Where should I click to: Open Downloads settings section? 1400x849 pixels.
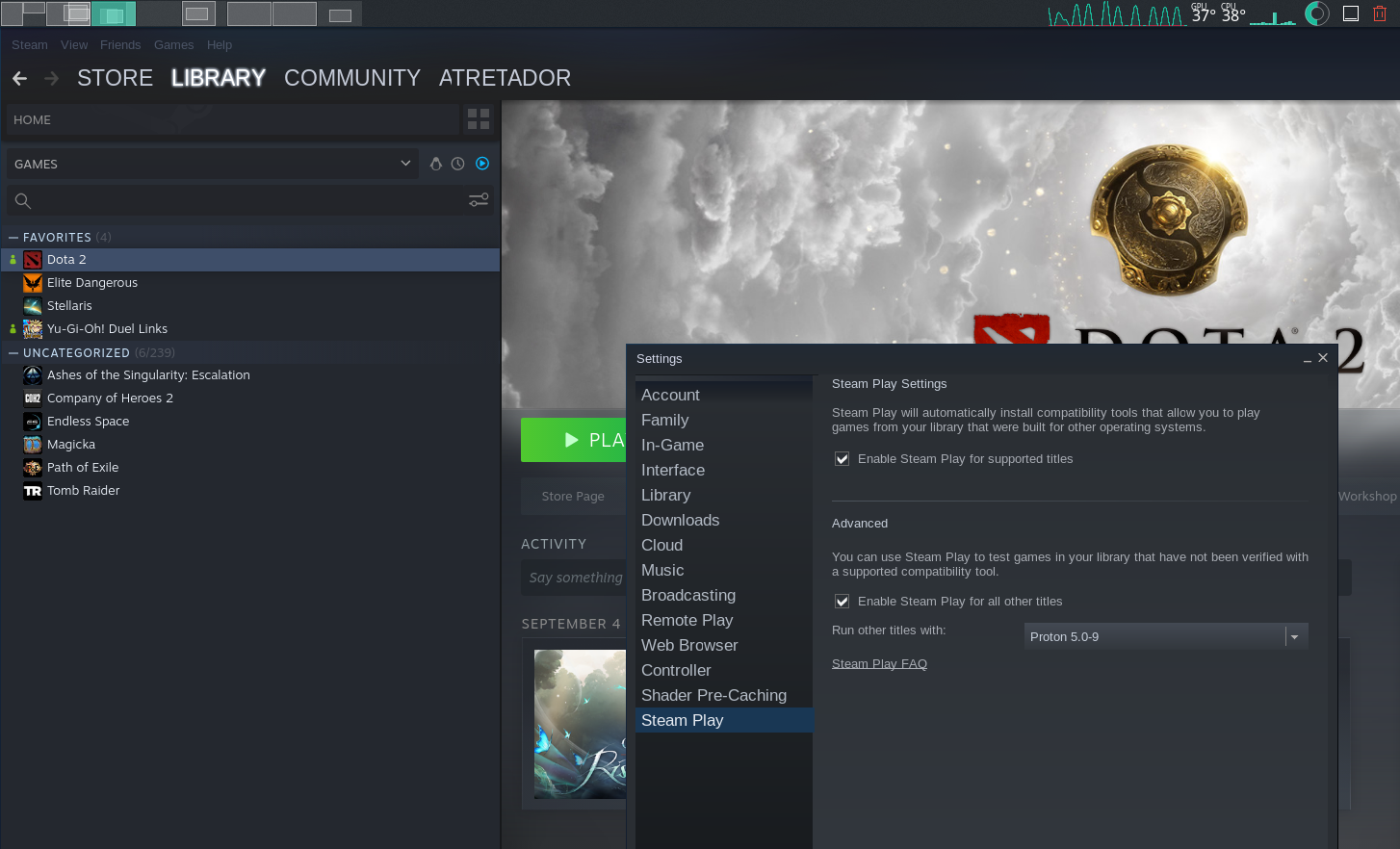pyautogui.click(x=724, y=520)
